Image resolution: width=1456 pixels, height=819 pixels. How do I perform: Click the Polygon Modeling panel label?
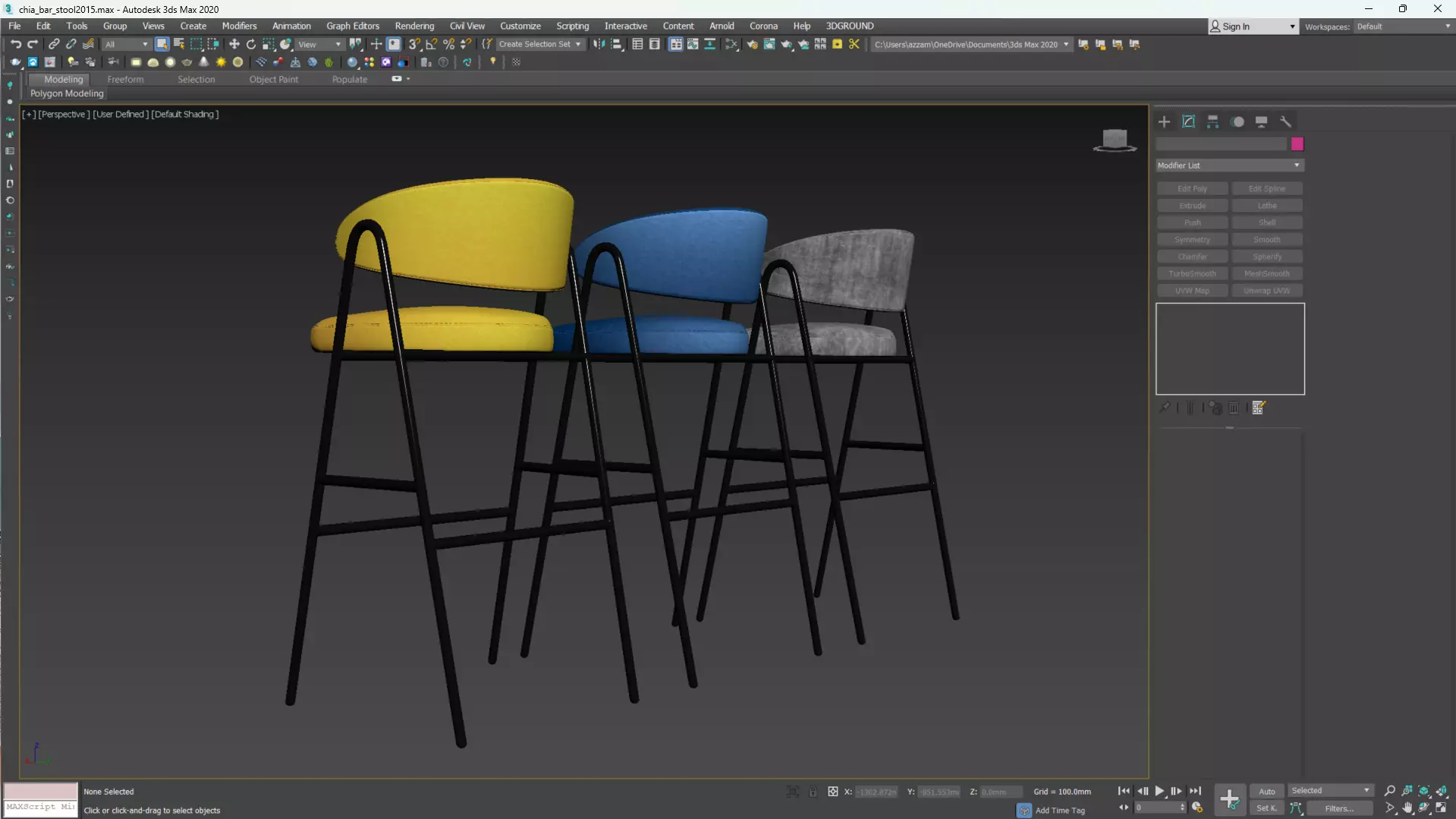pos(67,93)
